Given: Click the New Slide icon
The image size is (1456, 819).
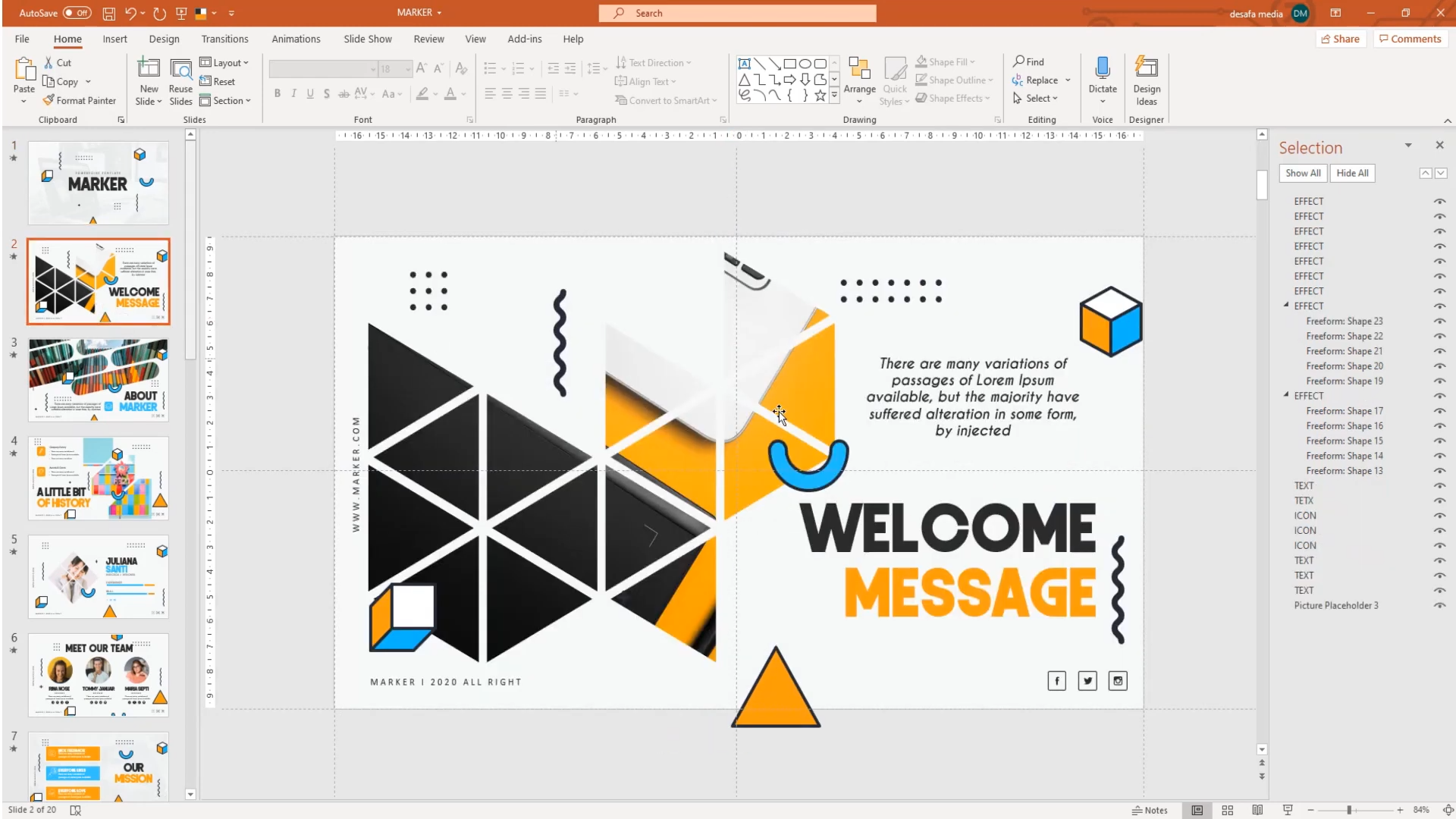Looking at the screenshot, I should [149, 70].
